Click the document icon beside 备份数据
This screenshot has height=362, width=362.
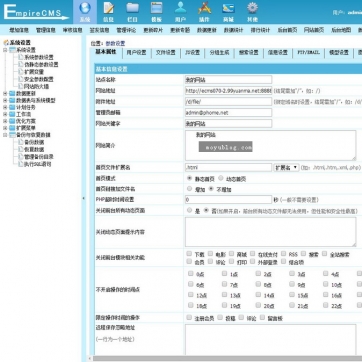[21, 142]
